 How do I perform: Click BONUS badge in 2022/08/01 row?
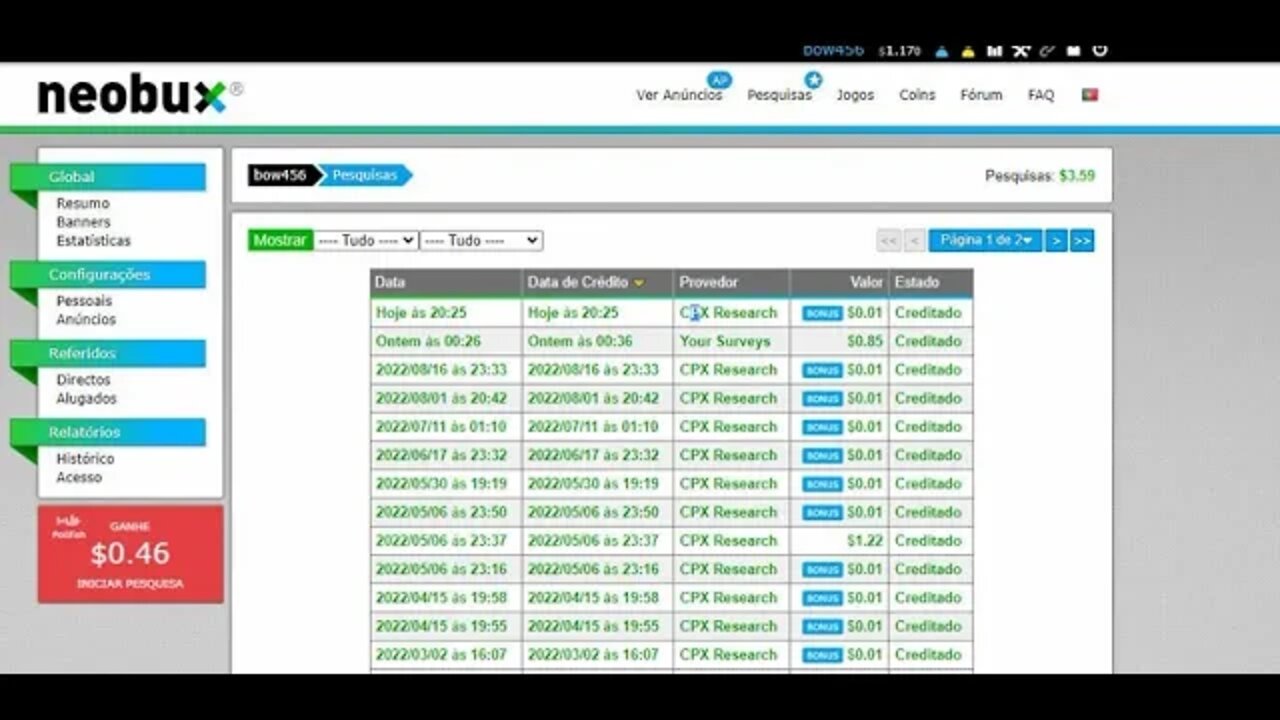[822, 399]
